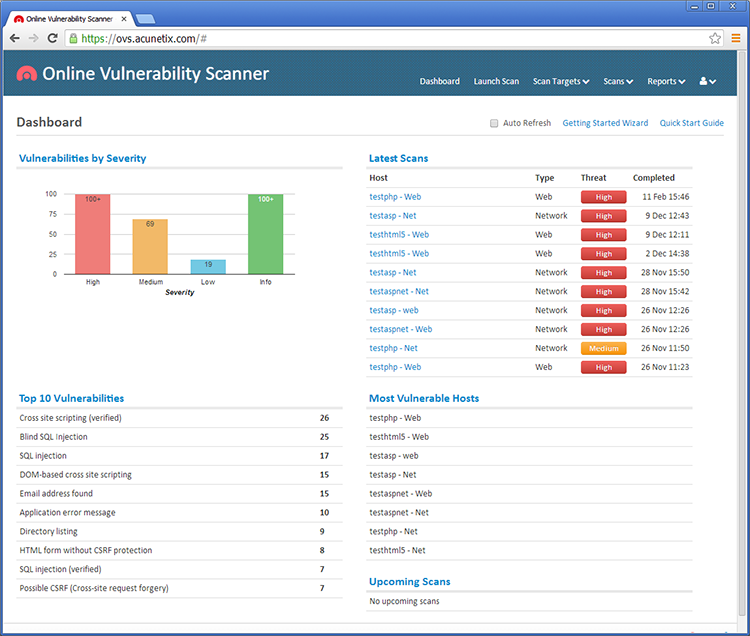Open the testaspnet - Web scan link
This screenshot has height=636, width=750.
[x=400, y=329]
